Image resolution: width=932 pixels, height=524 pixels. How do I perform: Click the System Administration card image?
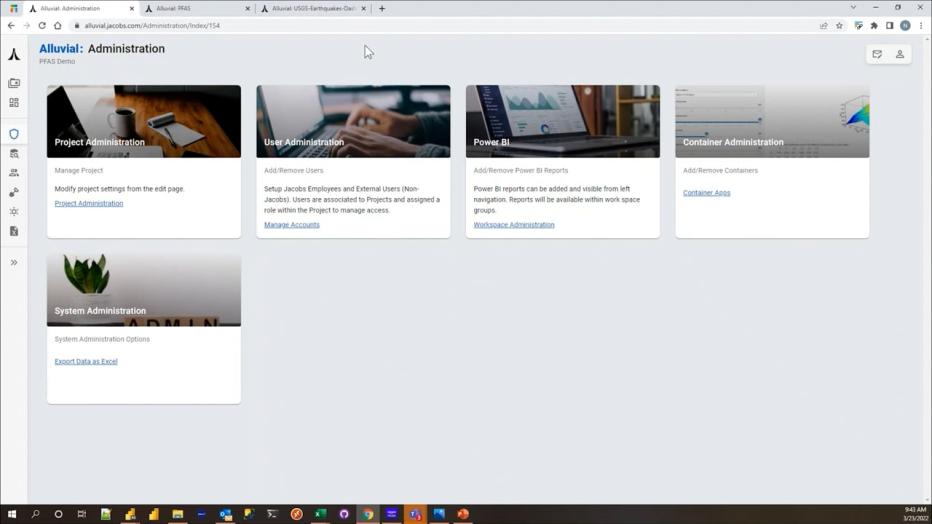coord(144,290)
